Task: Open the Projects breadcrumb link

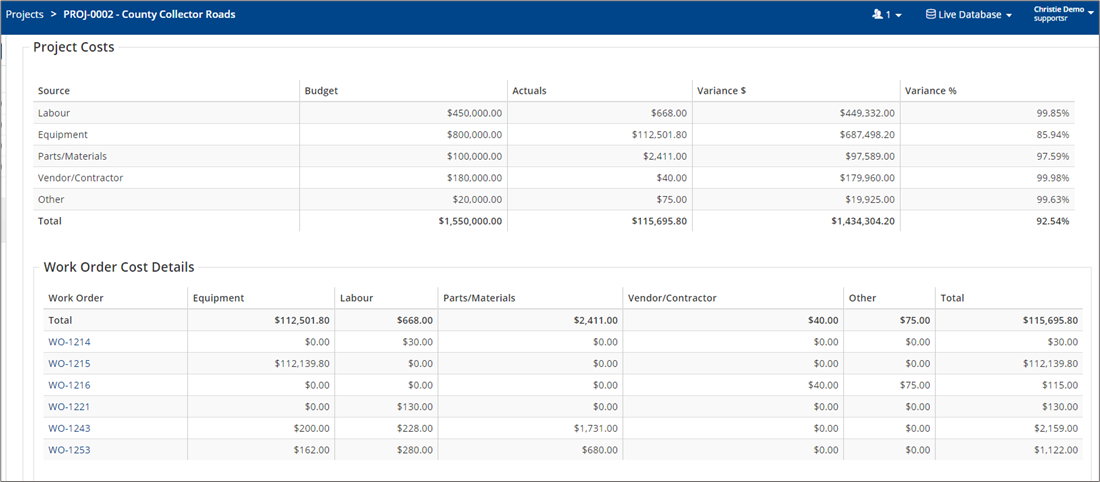Action: (25, 14)
